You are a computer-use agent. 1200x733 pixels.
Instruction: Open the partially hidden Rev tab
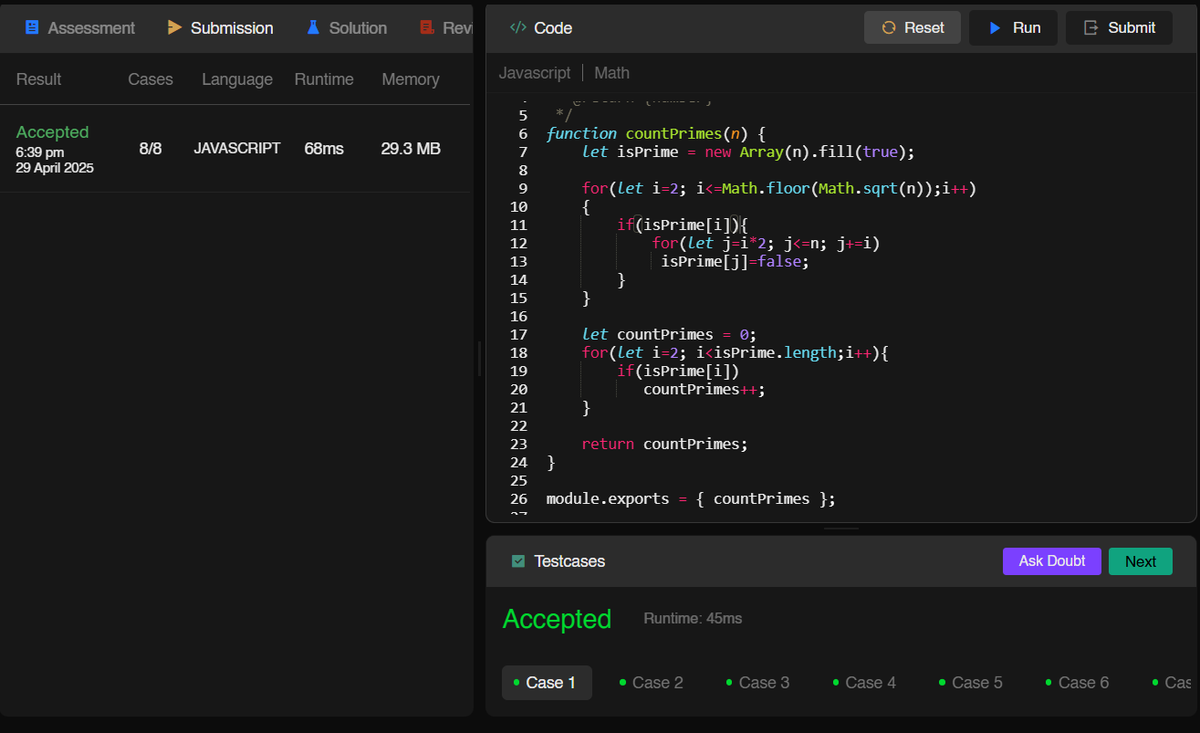[x=446, y=28]
